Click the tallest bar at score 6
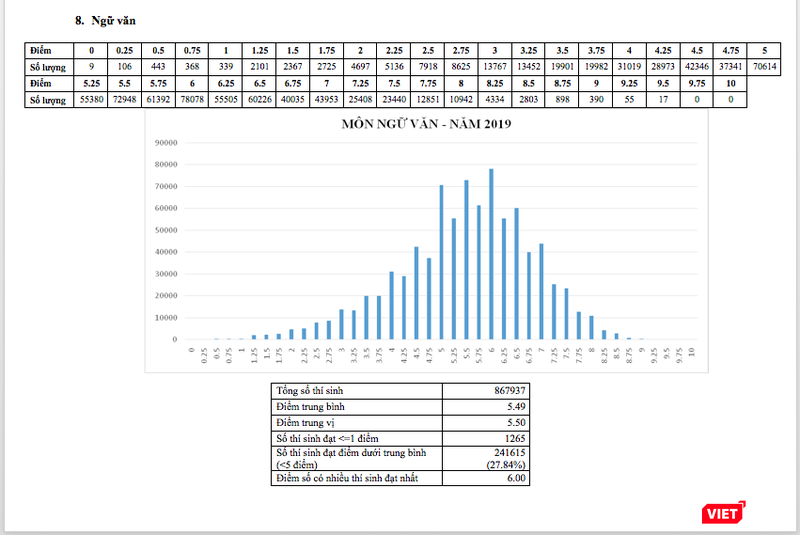Image resolution: width=800 pixels, height=535 pixels. coord(491,254)
